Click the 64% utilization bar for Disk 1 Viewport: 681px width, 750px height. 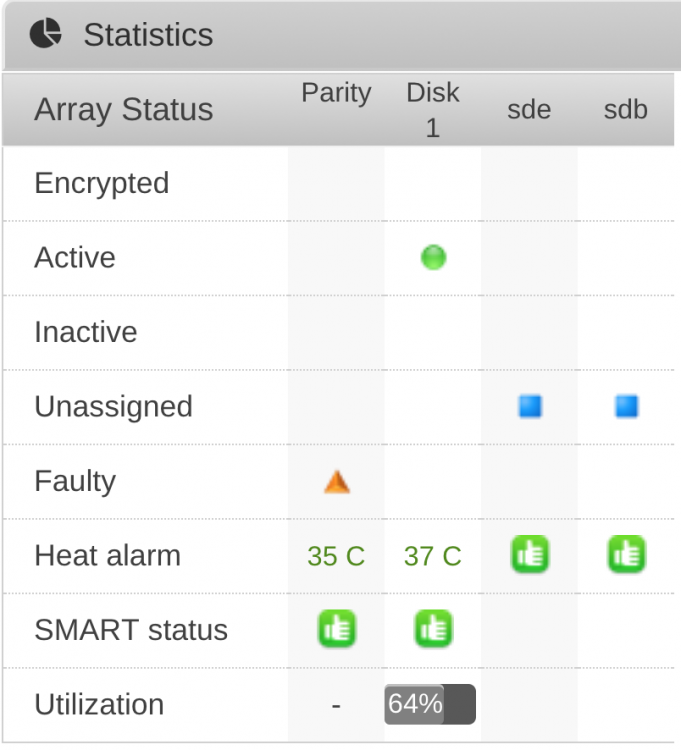click(x=430, y=704)
